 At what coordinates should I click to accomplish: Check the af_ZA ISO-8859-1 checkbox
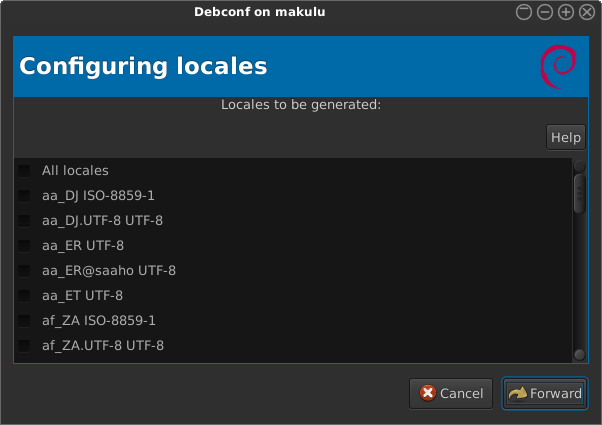point(24,321)
